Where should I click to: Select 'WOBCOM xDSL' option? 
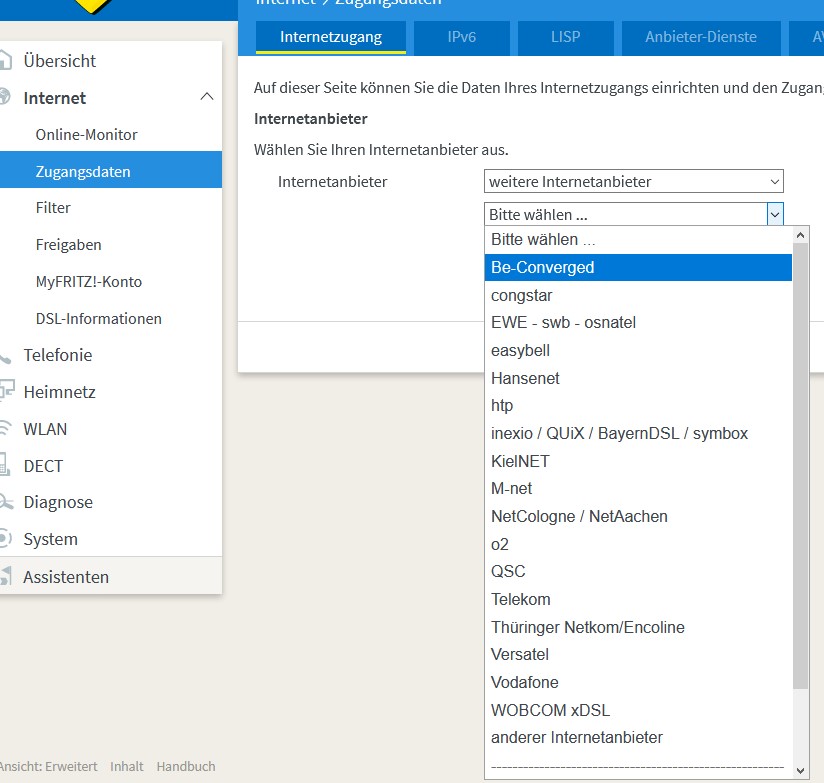(x=638, y=710)
